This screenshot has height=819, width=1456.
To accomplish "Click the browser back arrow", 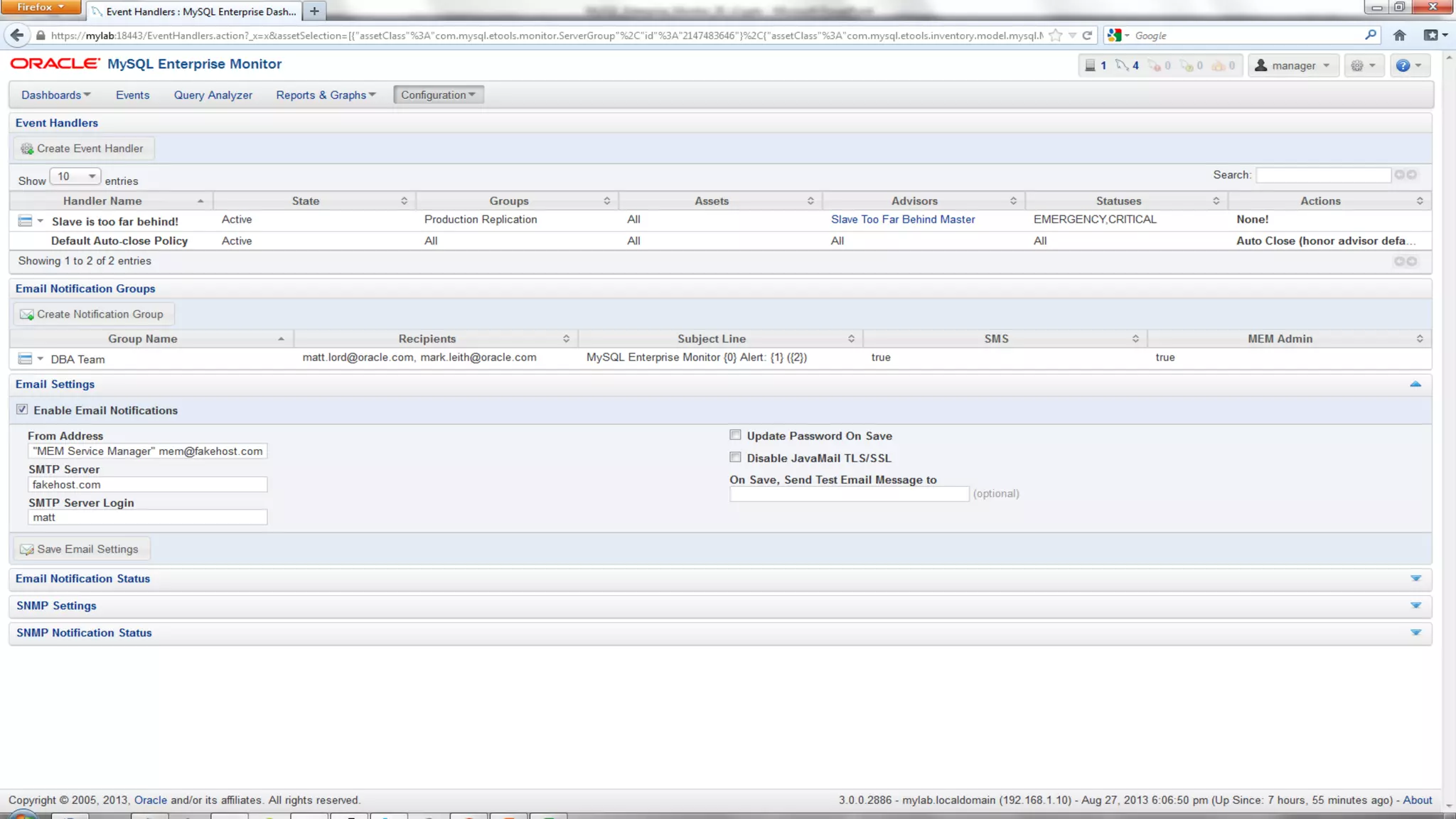I will (17, 35).
